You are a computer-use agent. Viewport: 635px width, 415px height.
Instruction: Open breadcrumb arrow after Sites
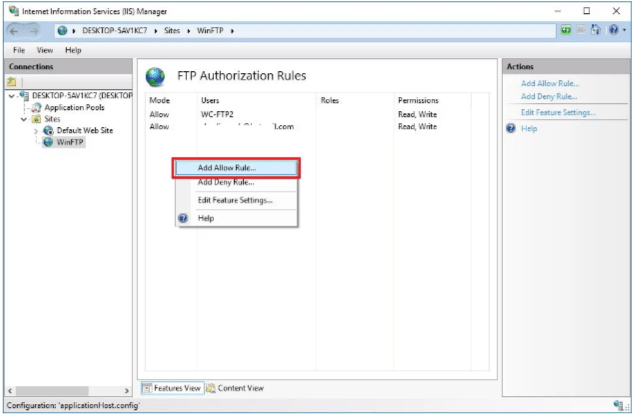188,31
